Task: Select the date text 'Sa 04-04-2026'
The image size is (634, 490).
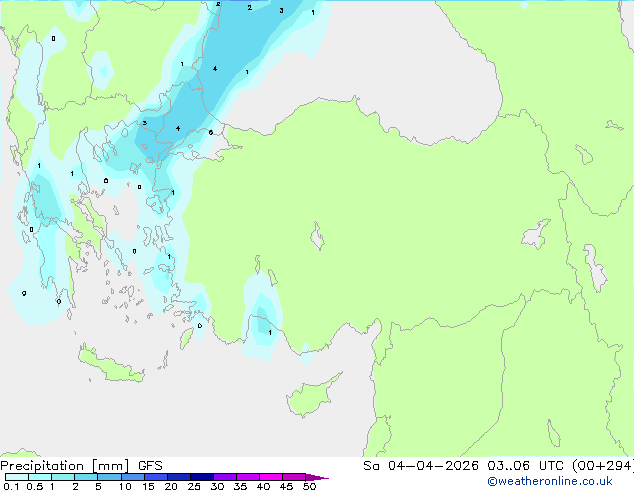Action: (421, 466)
